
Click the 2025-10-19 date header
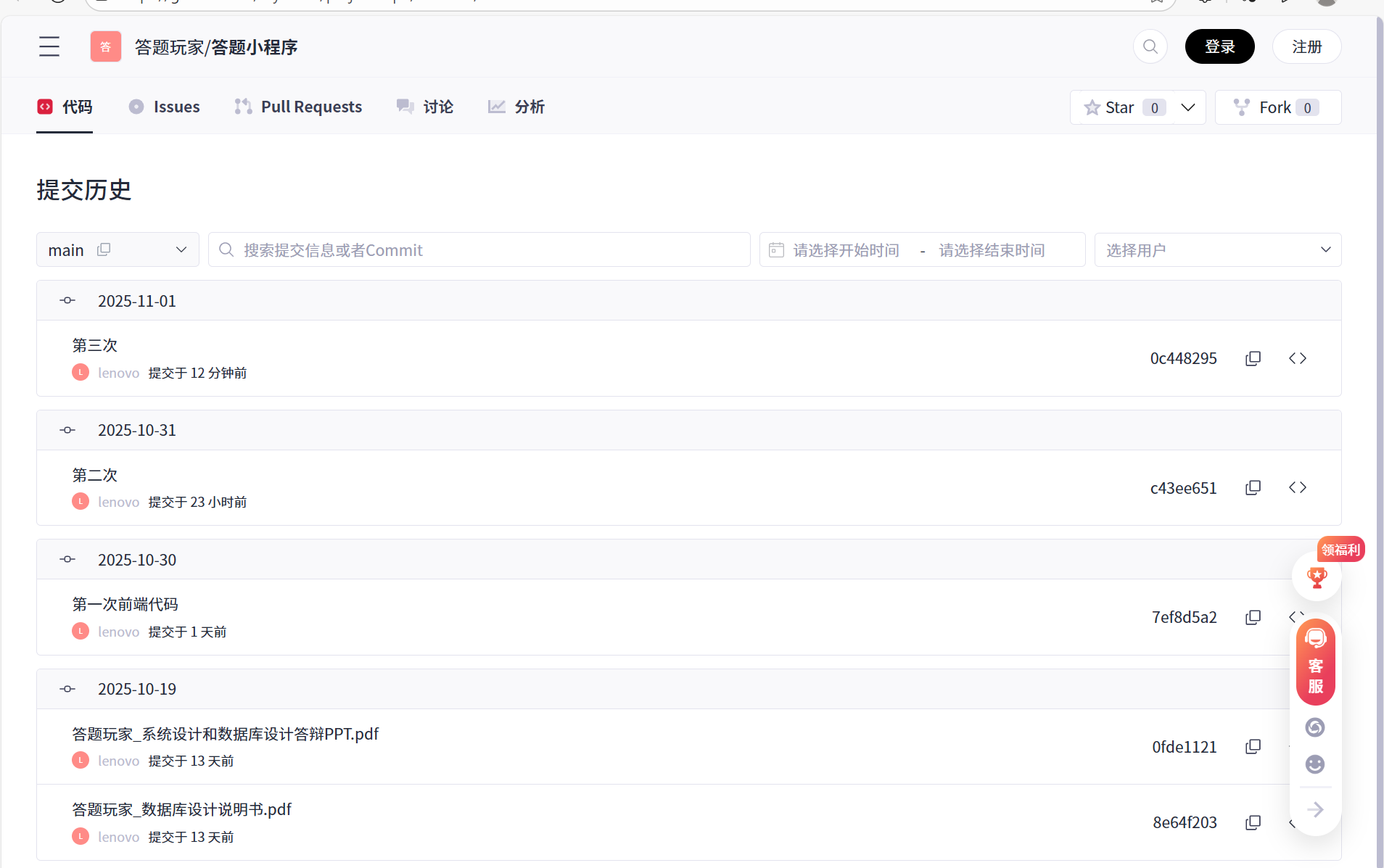689,689
